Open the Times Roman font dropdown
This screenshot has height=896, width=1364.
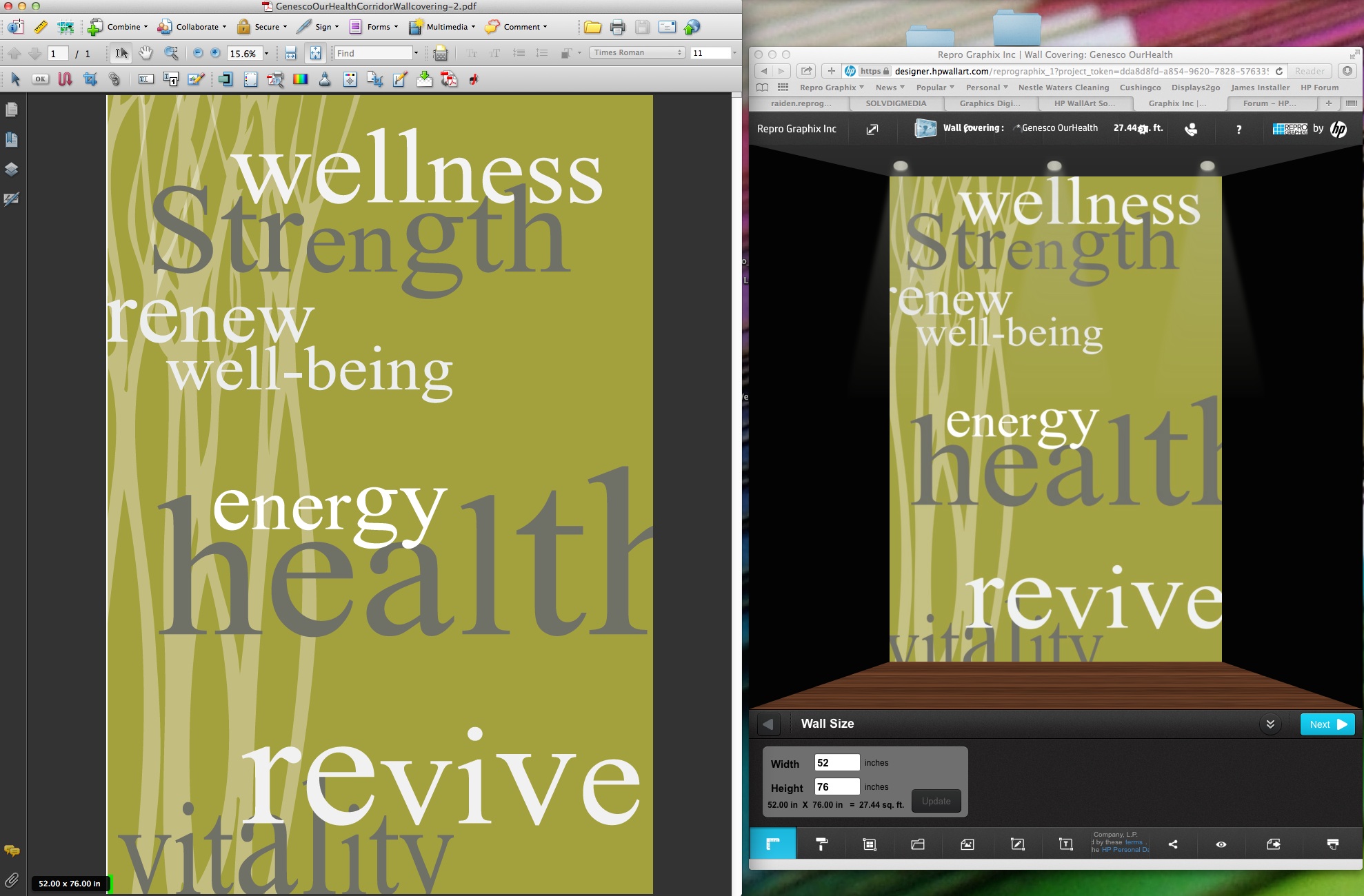[637, 53]
